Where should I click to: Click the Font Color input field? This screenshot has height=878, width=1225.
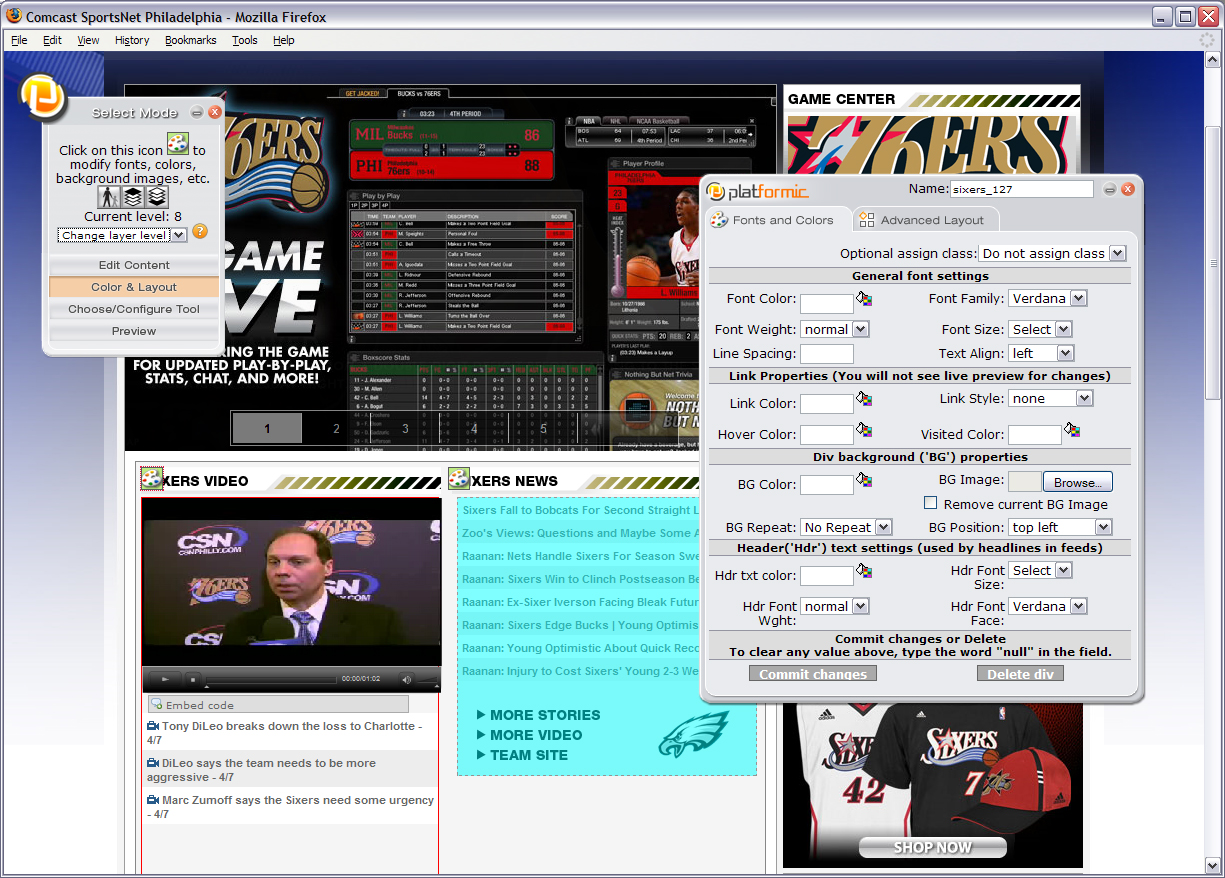(827, 303)
